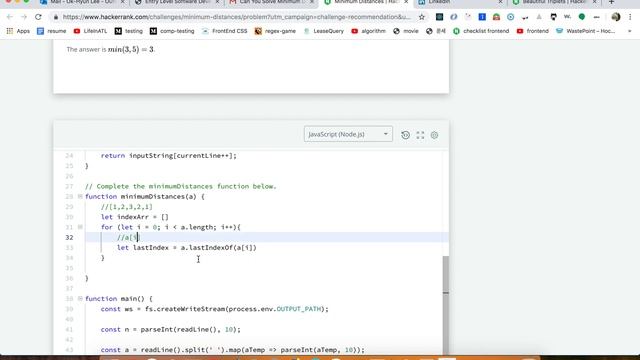Open the language selector JavaScript (Node.js)
640x360 pixels.
(x=348, y=134)
